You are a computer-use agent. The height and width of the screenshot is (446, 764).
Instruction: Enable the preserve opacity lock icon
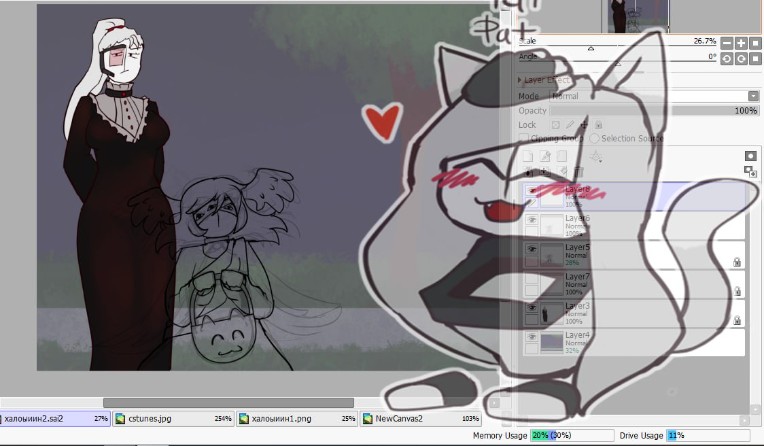tap(555, 125)
